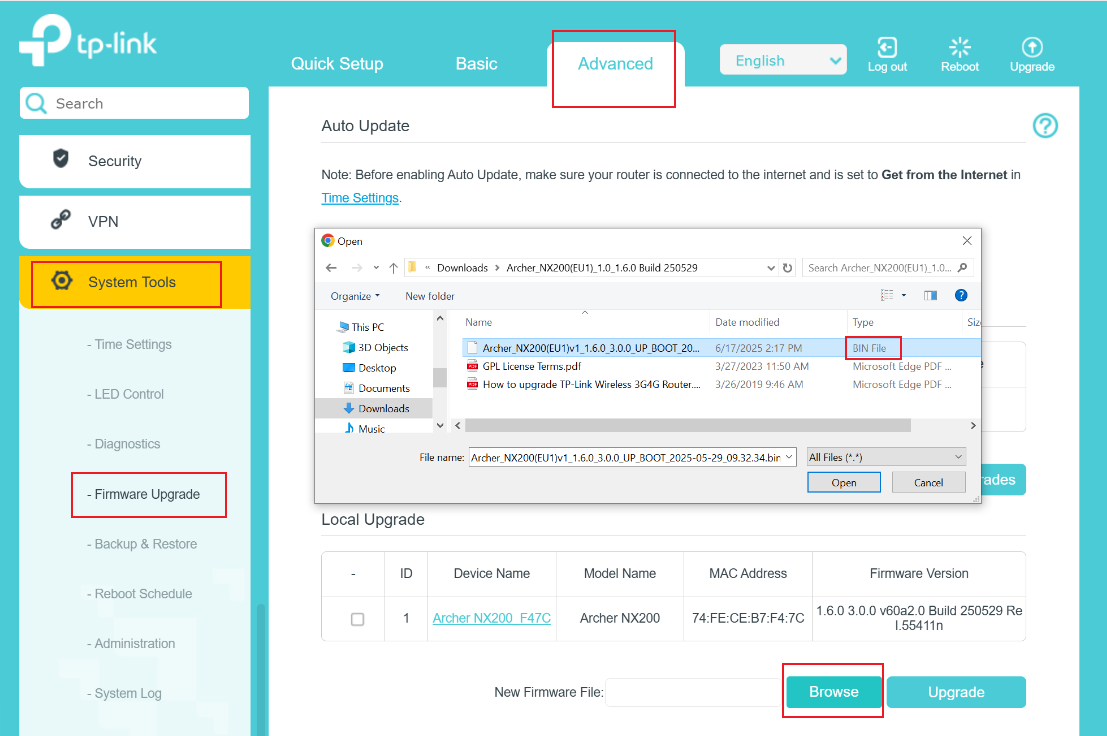Open the English language dropdown
The image size is (1107, 736).
(783, 59)
